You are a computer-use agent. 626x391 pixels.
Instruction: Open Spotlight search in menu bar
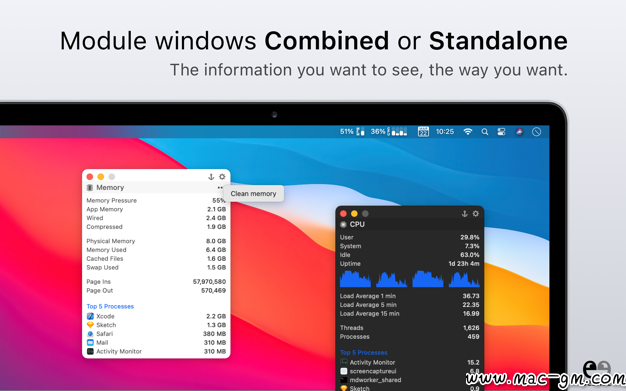(485, 131)
